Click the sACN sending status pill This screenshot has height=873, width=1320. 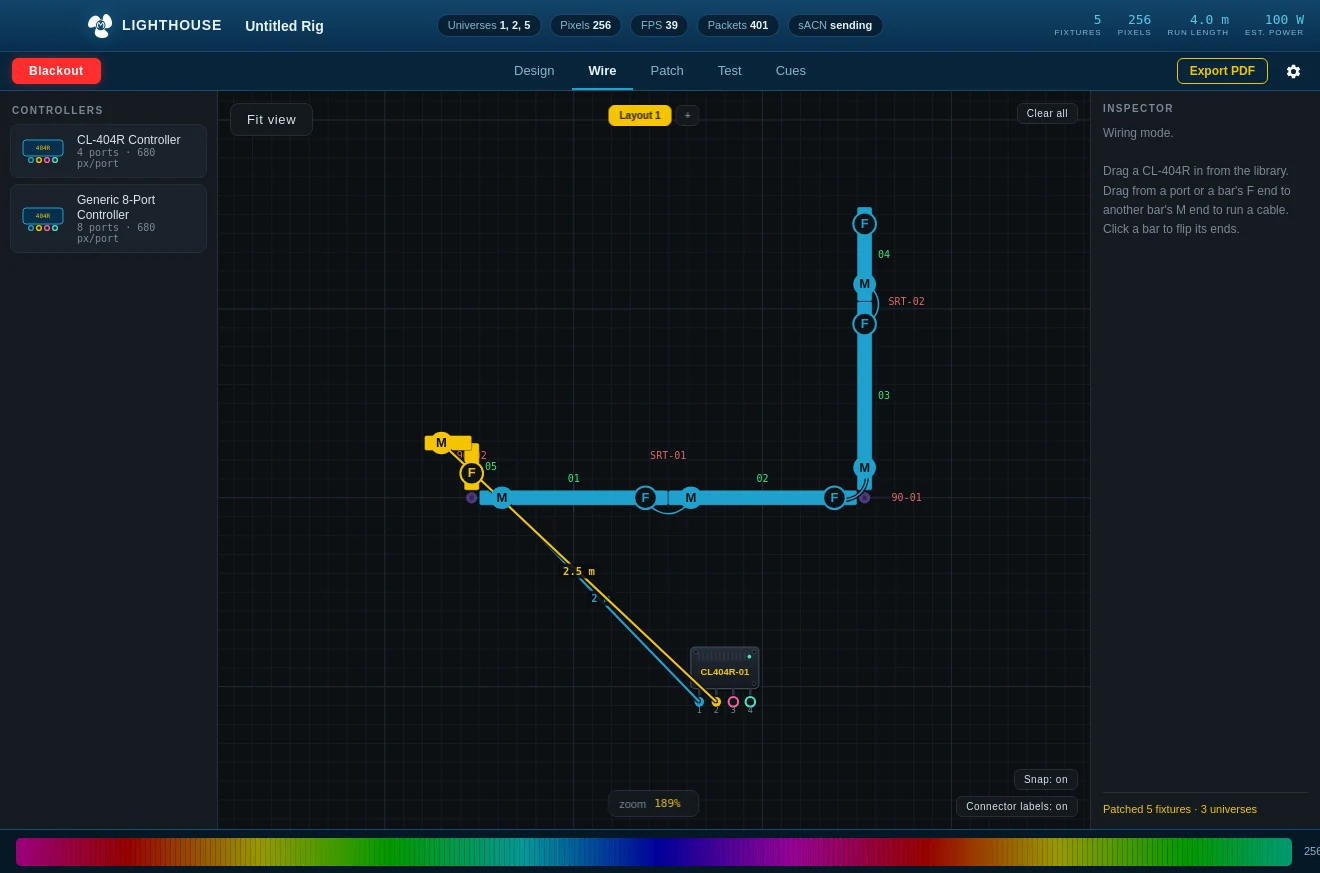pos(835,25)
